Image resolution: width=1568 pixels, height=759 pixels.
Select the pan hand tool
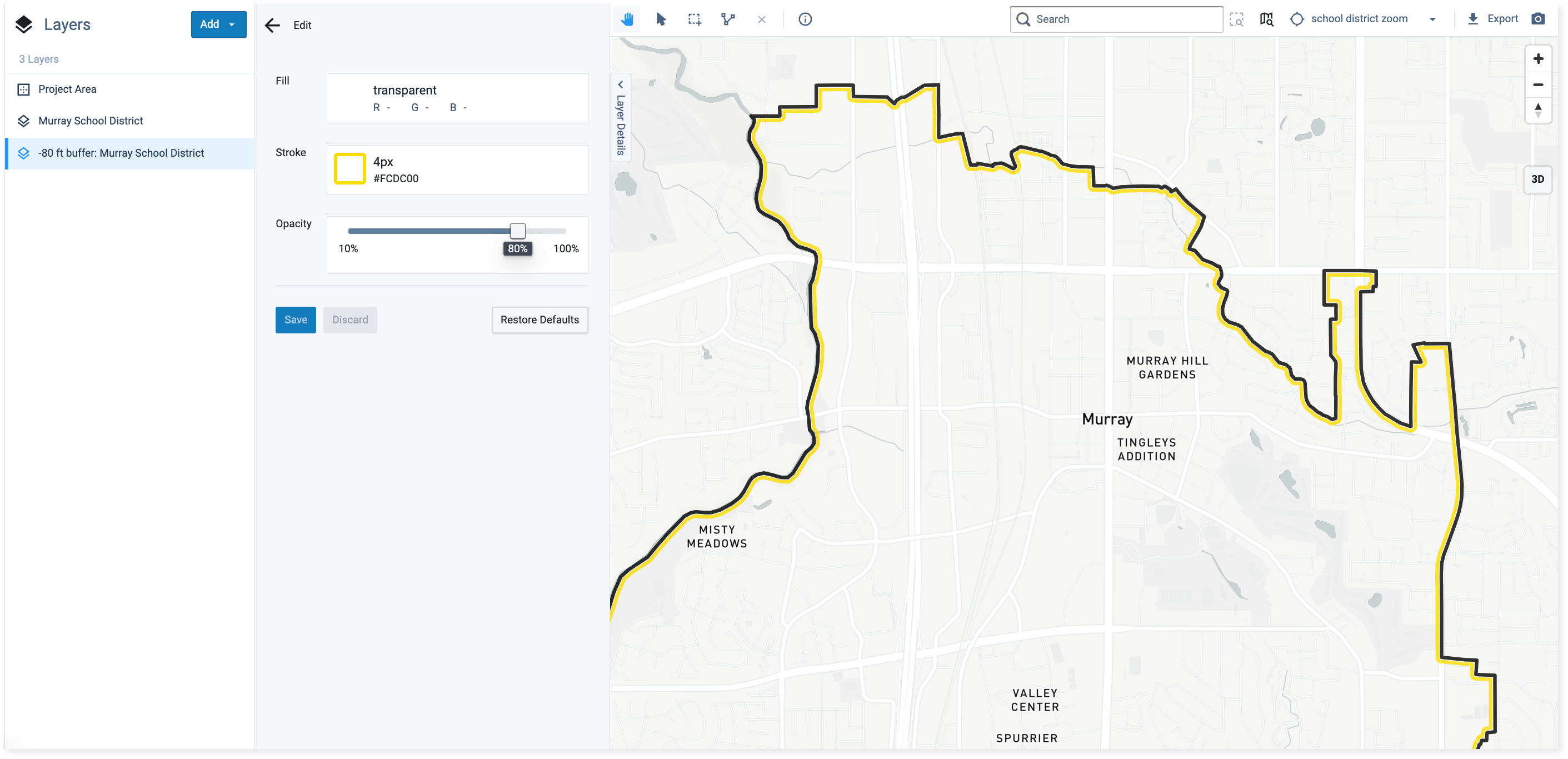pos(627,19)
